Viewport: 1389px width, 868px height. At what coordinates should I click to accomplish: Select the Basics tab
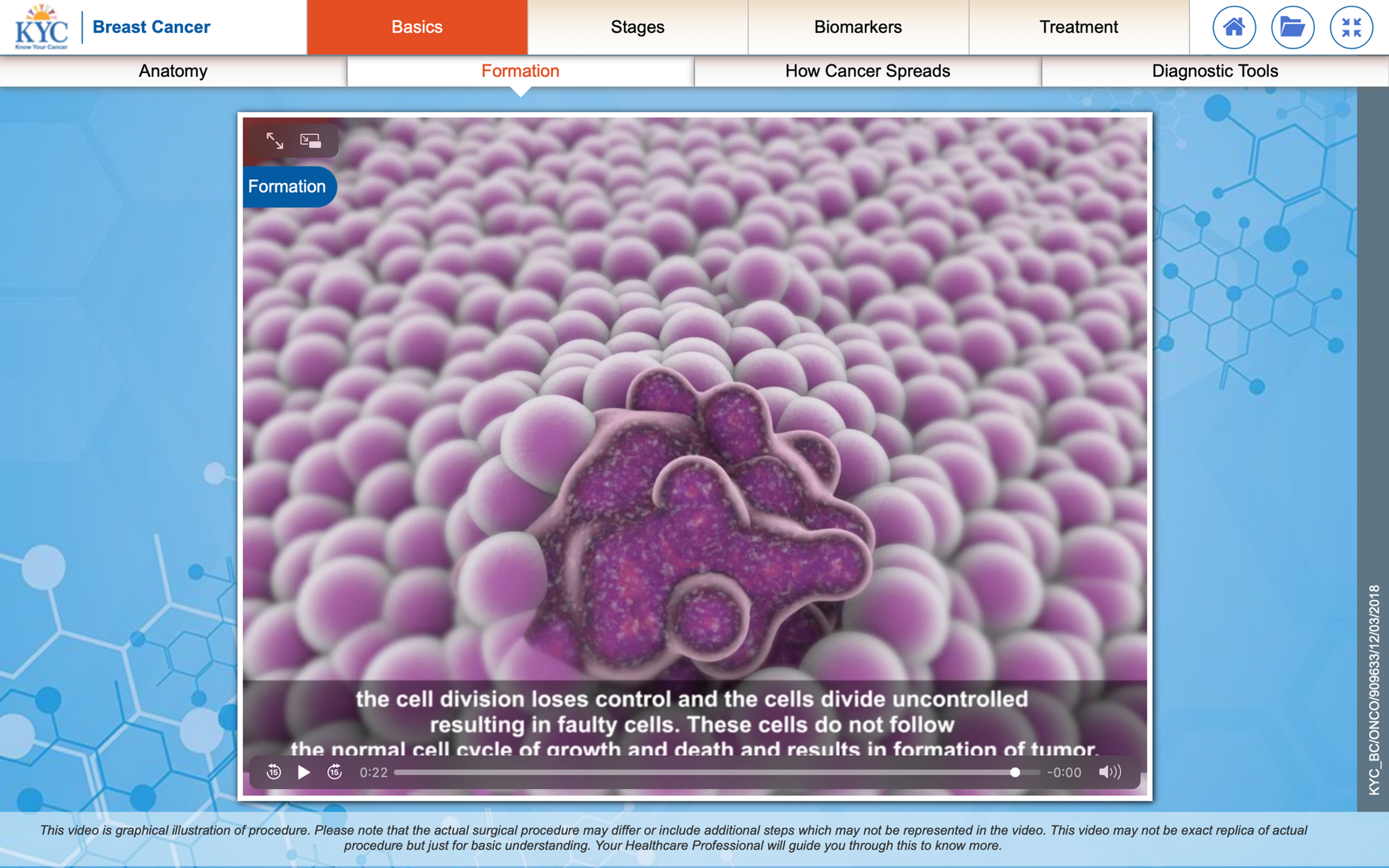pyautogui.click(x=417, y=27)
